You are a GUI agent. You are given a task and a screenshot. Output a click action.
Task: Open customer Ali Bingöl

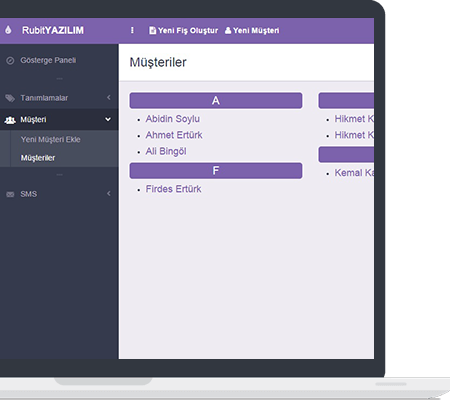pyautogui.click(x=166, y=151)
